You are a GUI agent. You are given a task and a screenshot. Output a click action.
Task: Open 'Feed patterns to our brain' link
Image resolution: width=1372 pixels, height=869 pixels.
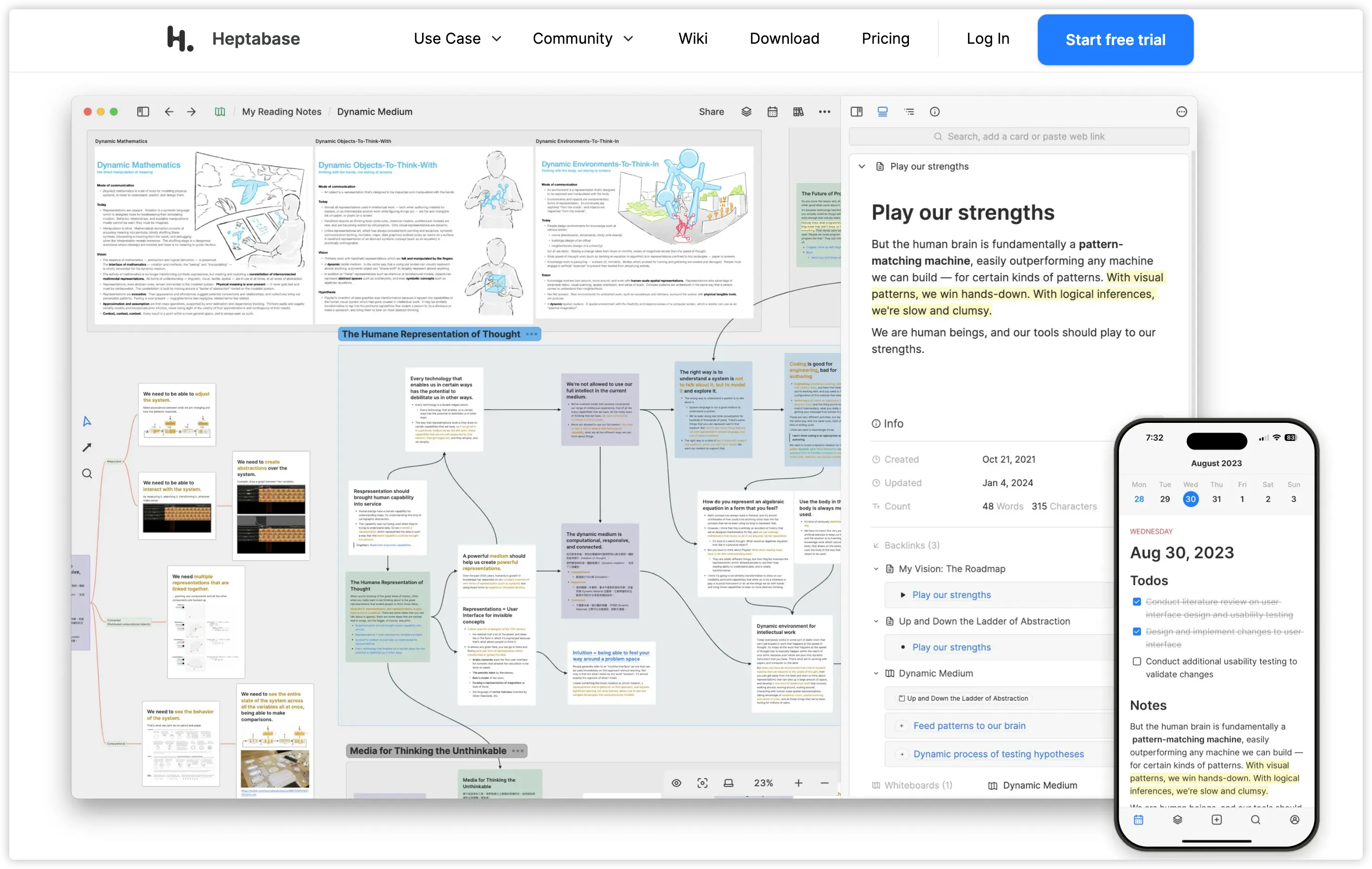[969, 726]
